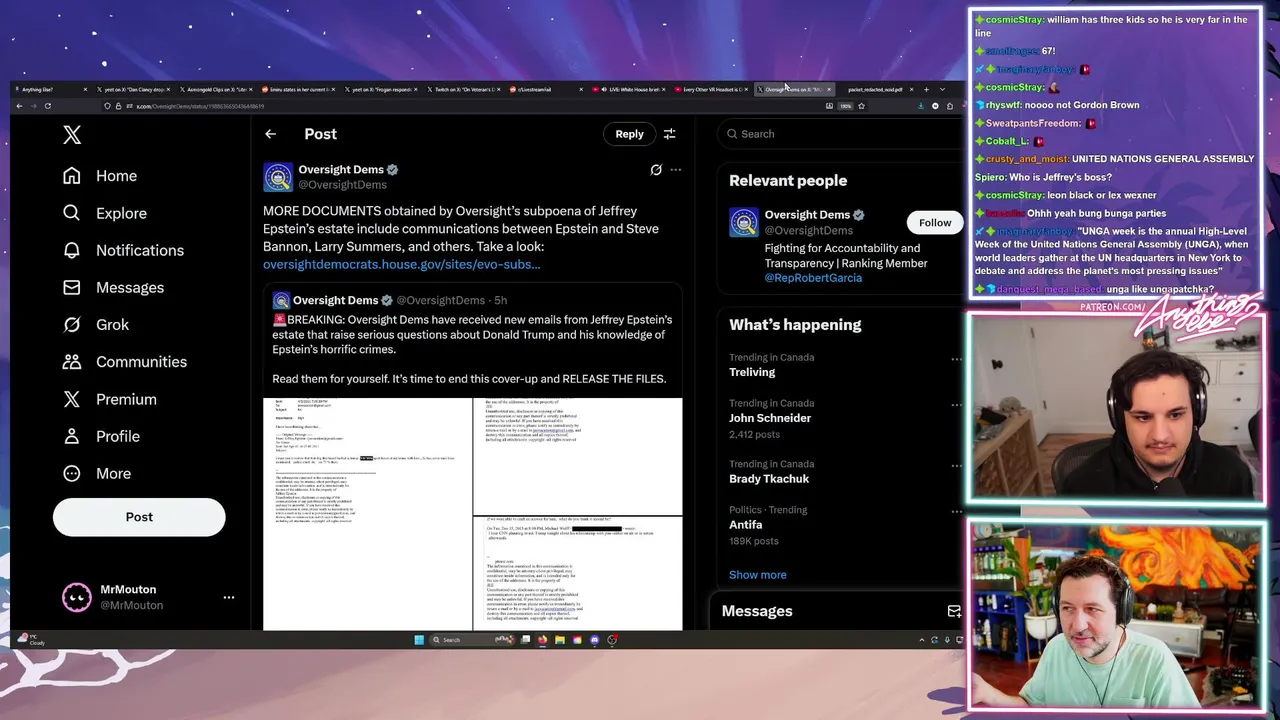This screenshot has height=720, width=1280.
Task: Click the Oversight Dems avatar on the post
Action: [x=278, y=177]
